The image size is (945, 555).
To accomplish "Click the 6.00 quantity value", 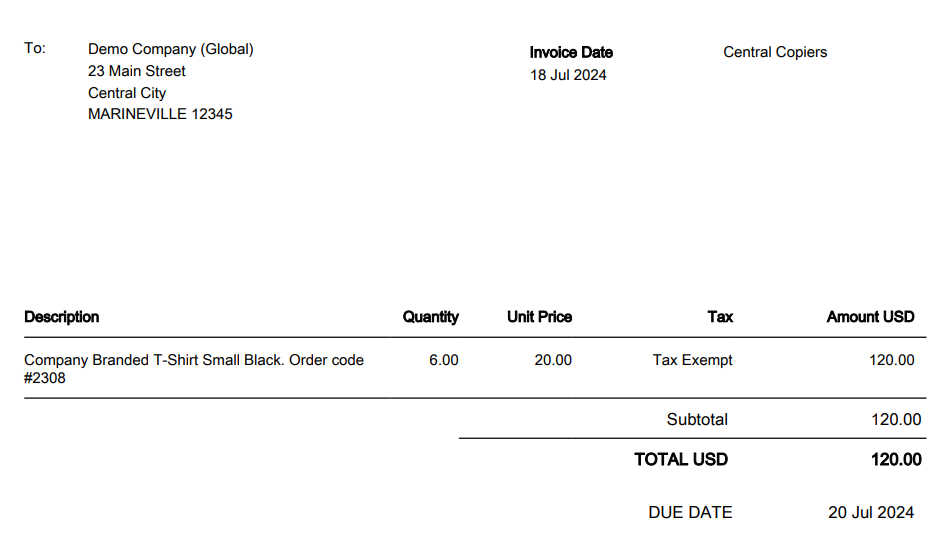I will pyautogui.click(x=443, y=360).
